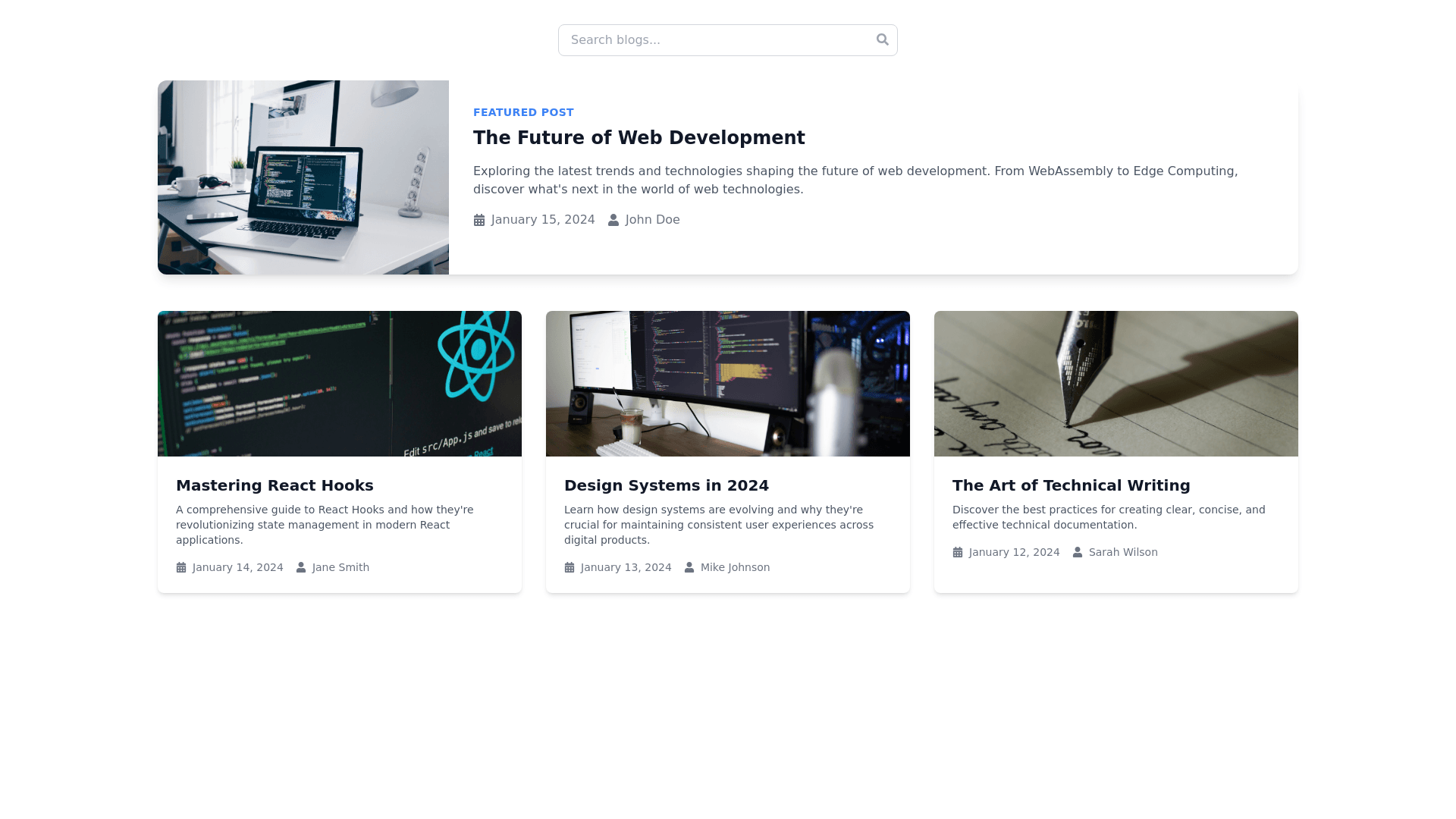
Task: Click the React logo code thumbnail
Action: pyautogui.click(x=340, y=384)
